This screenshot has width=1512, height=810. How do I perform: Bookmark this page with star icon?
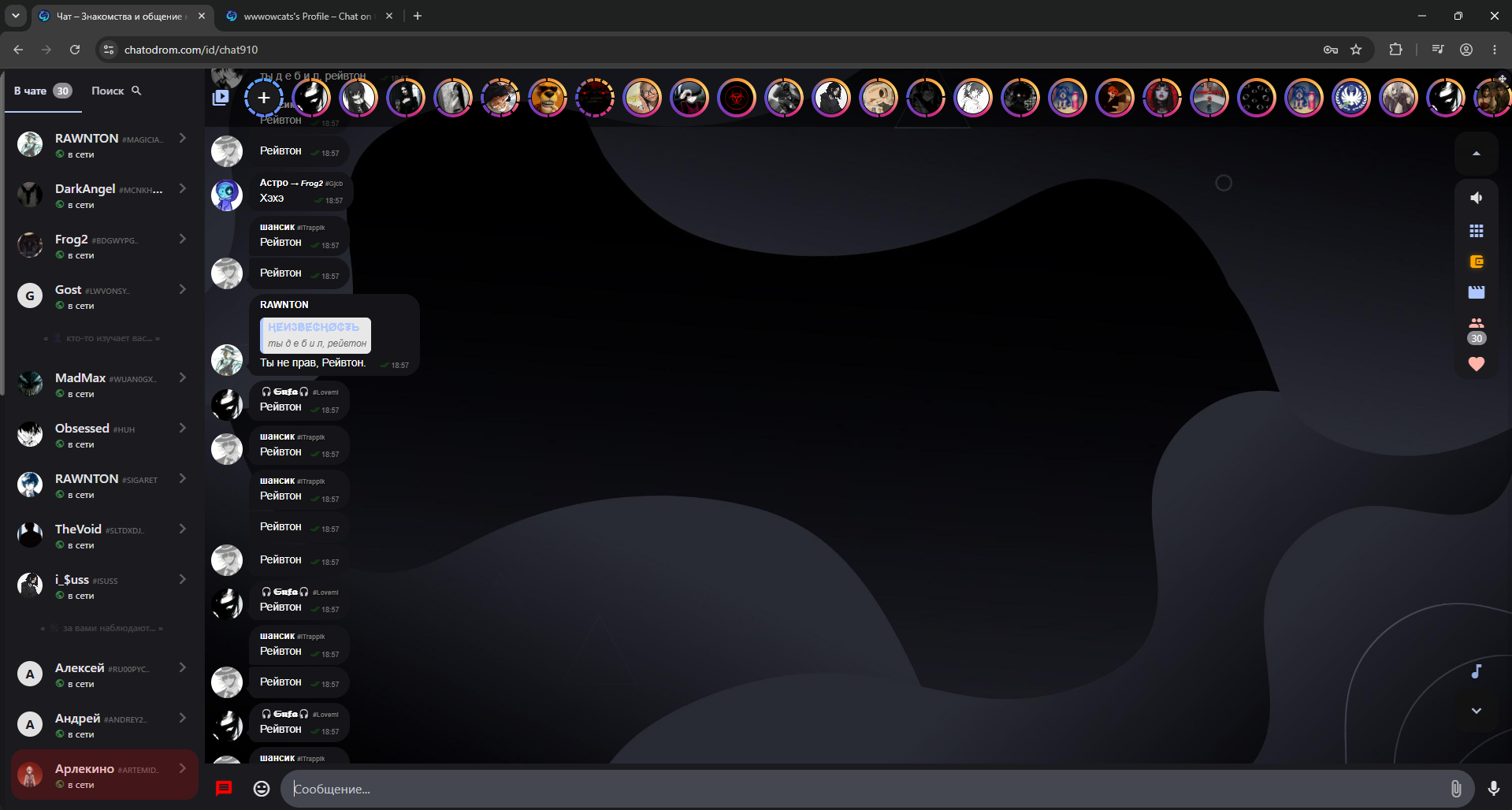point(1356,50)
